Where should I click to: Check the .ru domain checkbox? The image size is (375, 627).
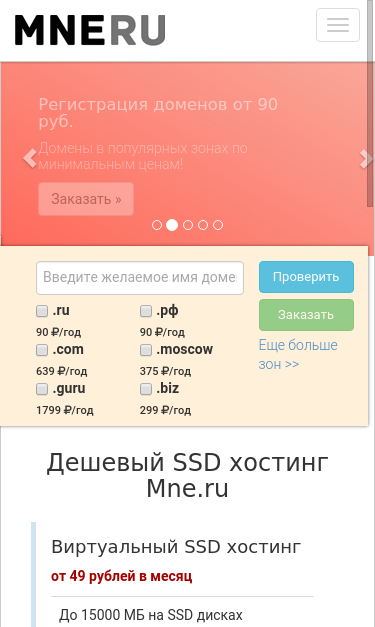pos(42,311)
